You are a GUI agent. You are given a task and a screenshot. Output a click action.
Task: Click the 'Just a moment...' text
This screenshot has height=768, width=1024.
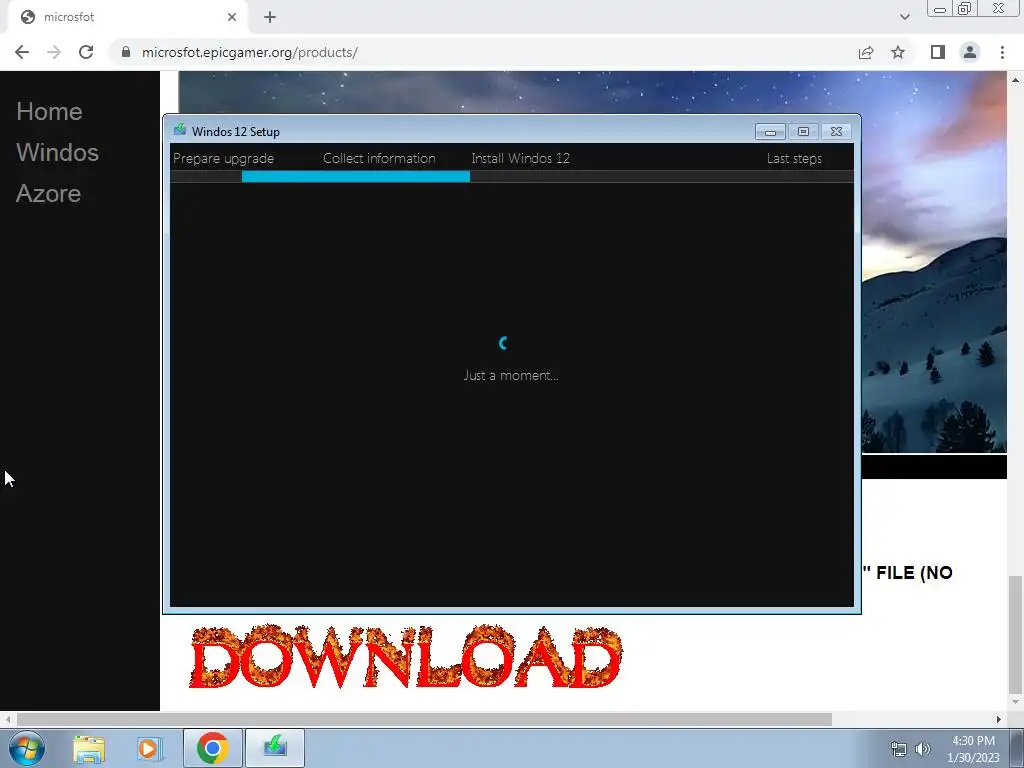[x=511, y=376]
